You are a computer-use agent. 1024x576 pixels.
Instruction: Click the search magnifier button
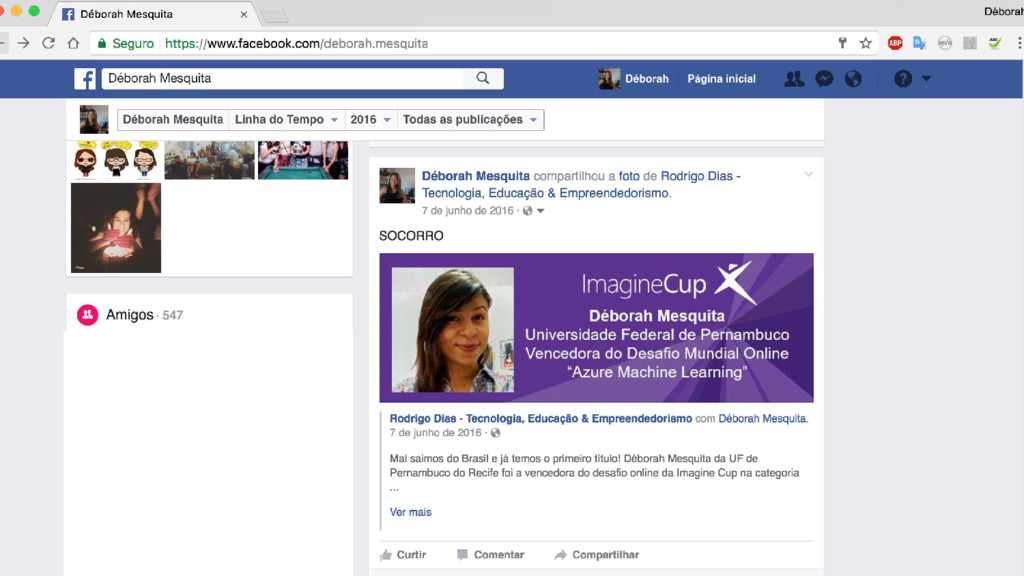coord(483,78)
